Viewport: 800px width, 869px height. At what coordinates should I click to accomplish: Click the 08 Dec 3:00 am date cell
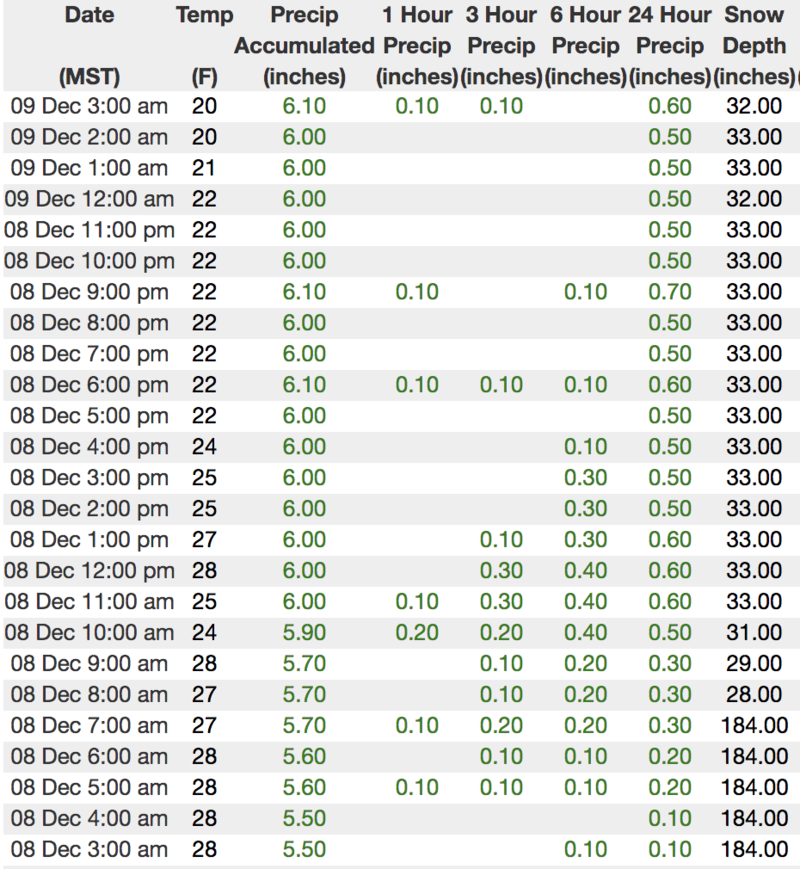pyautogui.click(x=88, y=849)
